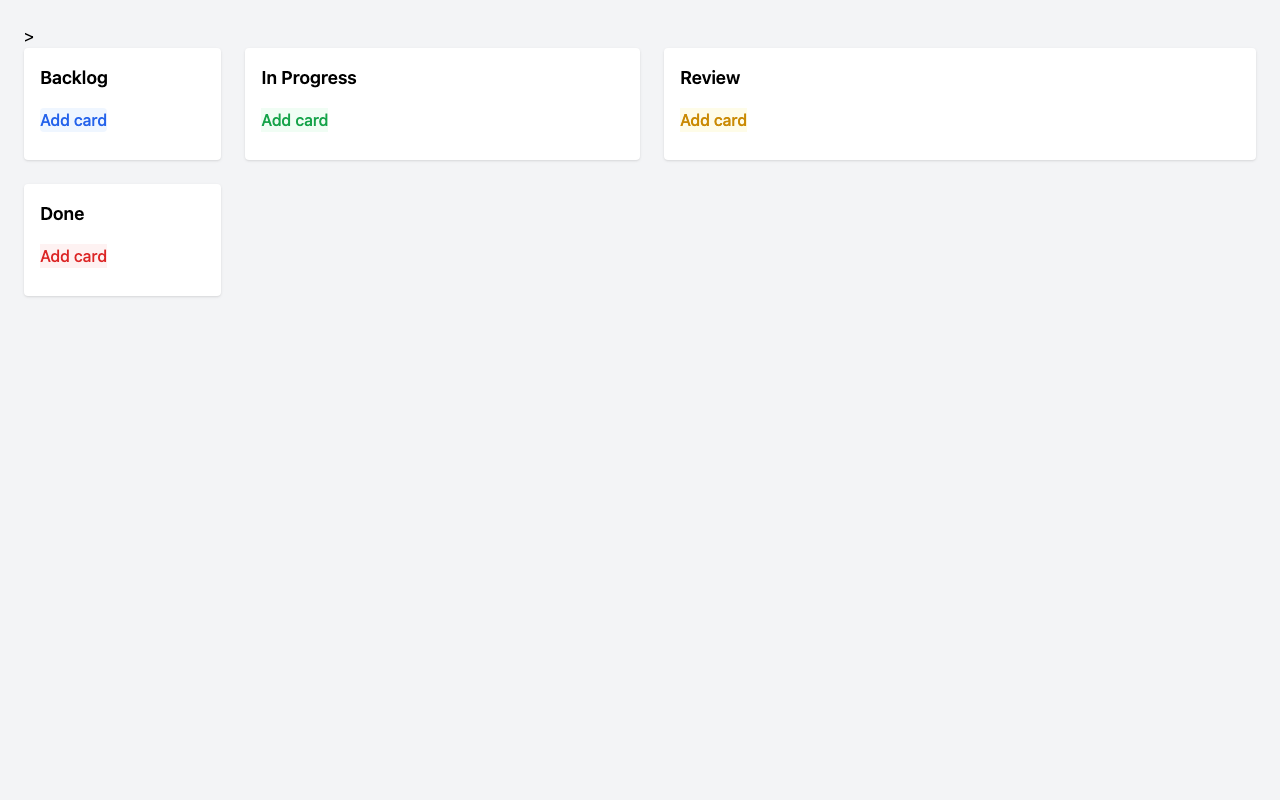The height and width of the screenshot is (800, 1280).
Task: Click the Review column title
Action: pyautogui.click(x=710, y=77)
